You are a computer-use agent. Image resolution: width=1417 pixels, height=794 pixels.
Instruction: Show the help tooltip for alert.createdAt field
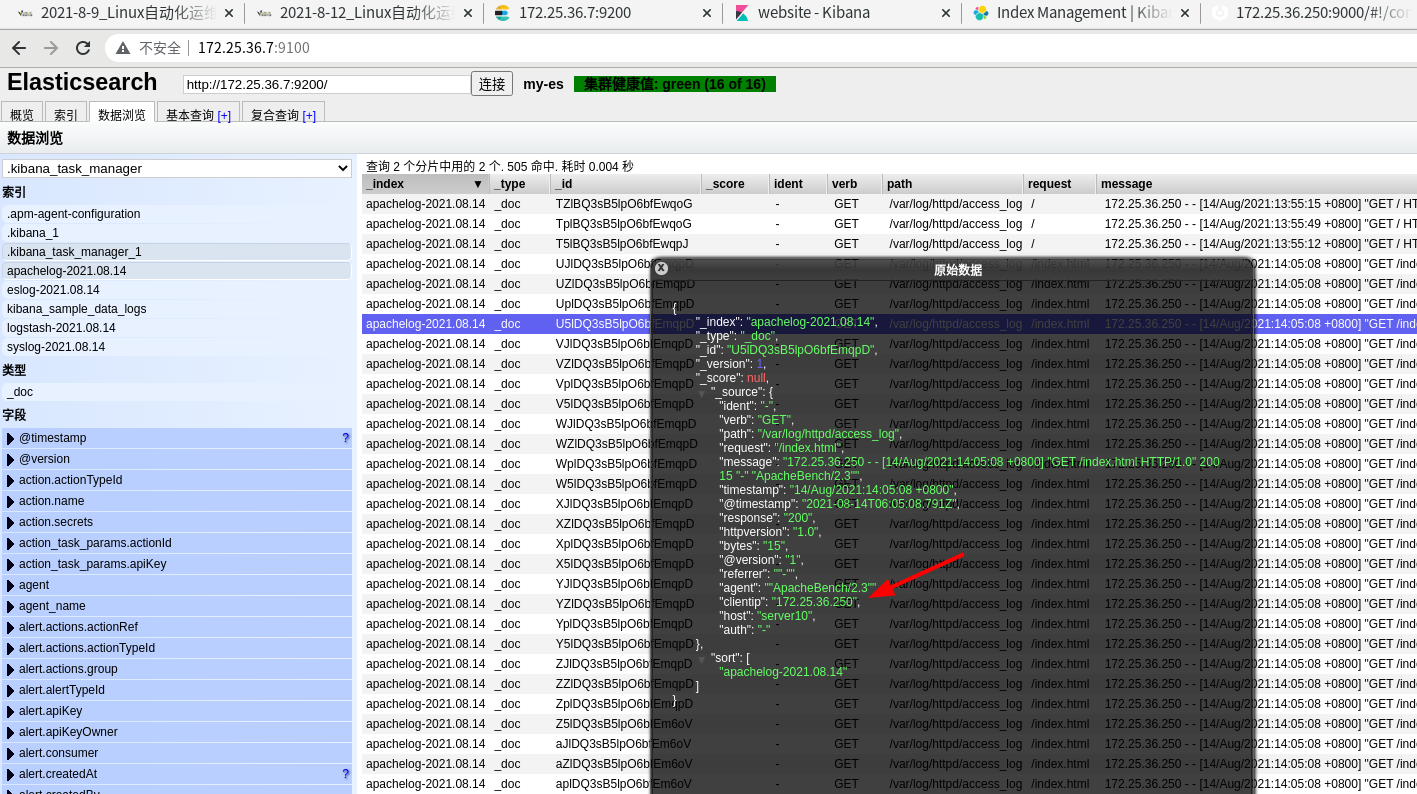point(346,774)
